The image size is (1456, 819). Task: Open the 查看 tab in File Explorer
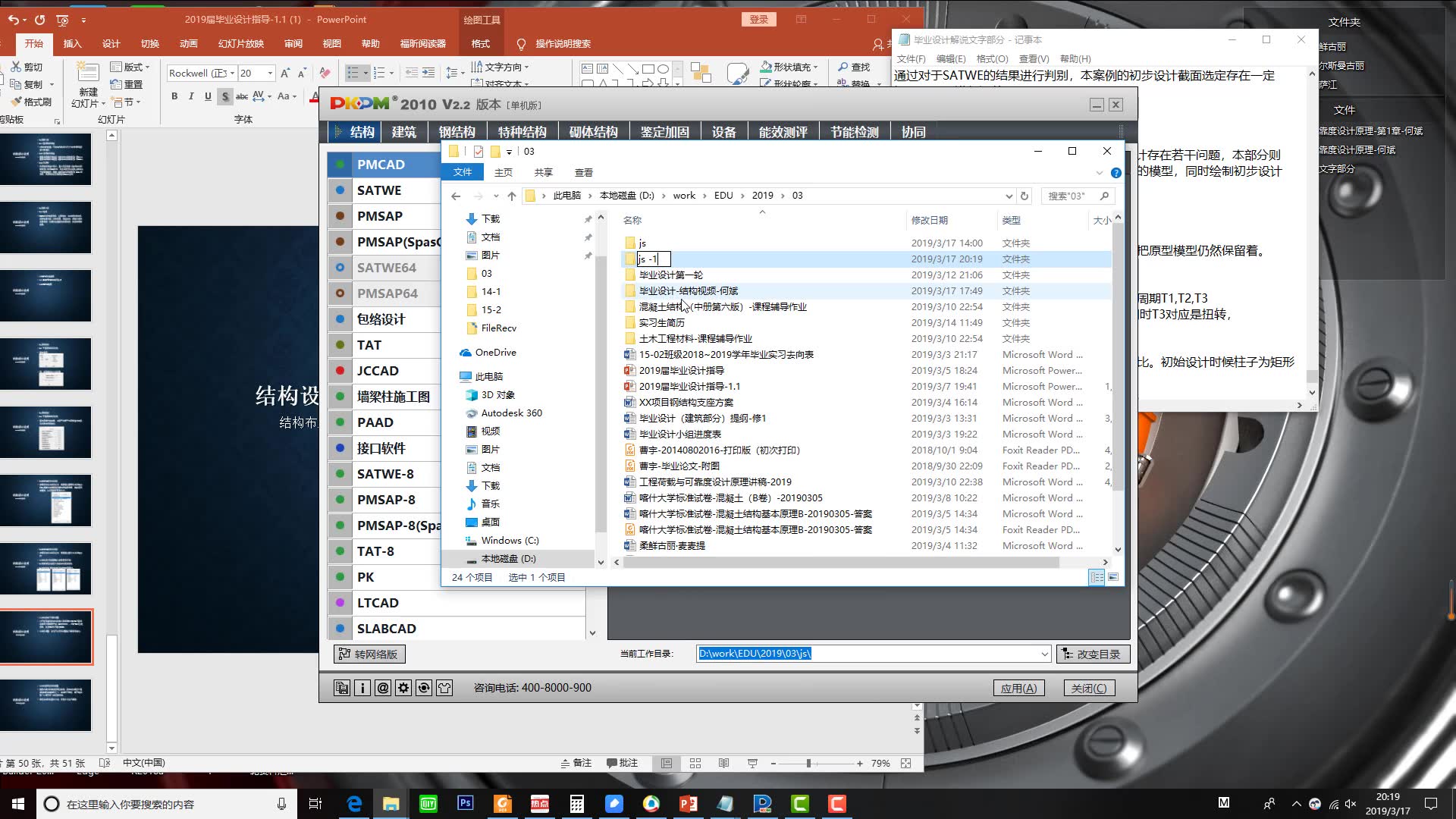click(583, 172)
